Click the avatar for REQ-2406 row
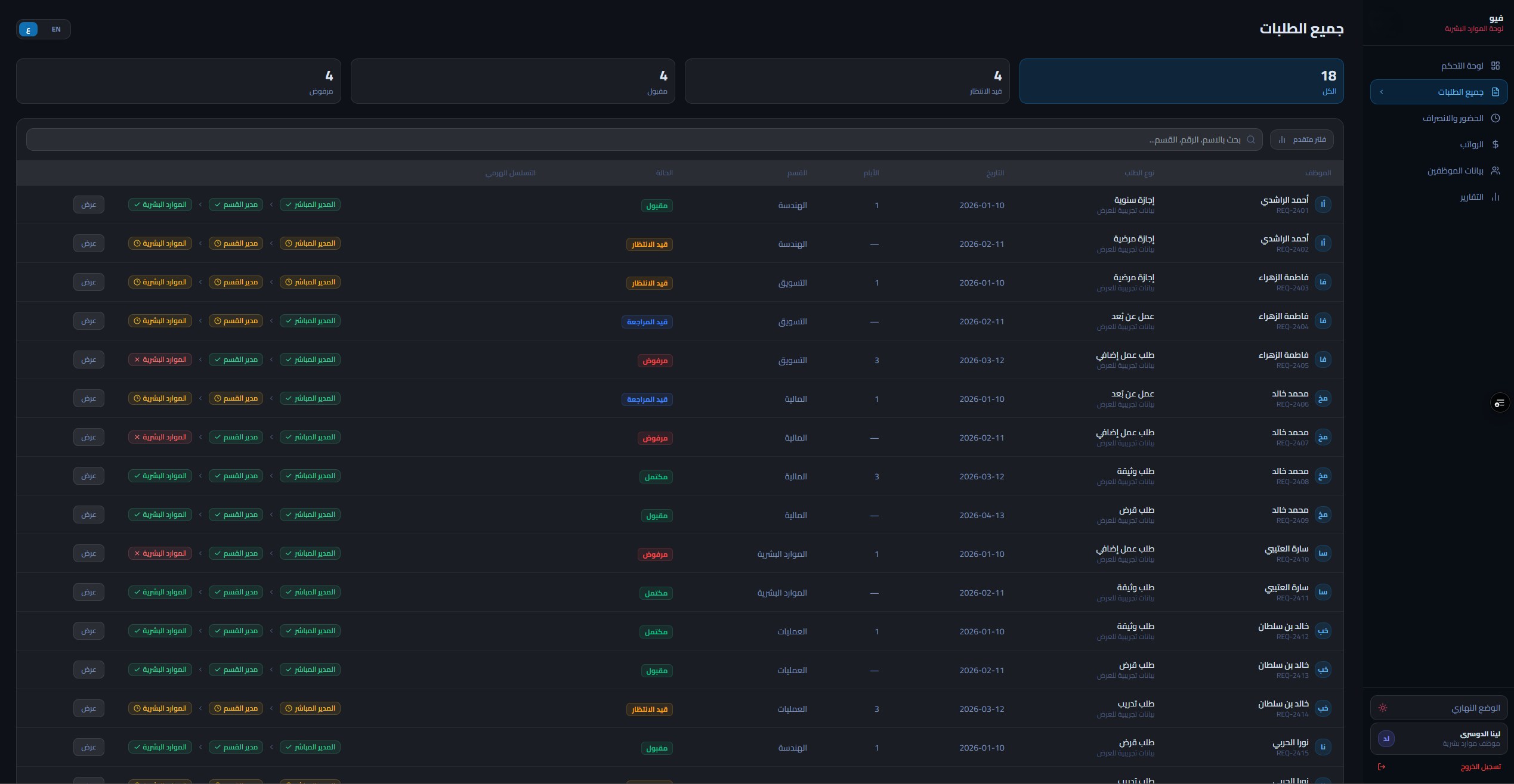The image size is (1514, 784). tap(1323, 398)
